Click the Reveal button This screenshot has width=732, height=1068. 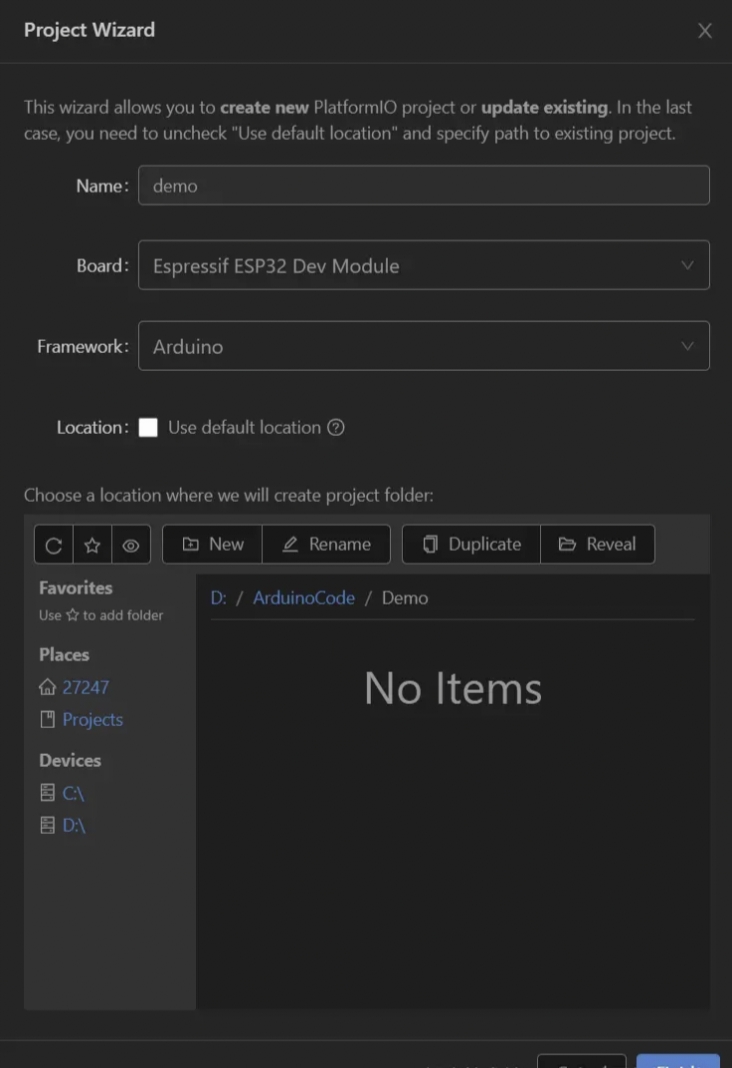(598, 544)
